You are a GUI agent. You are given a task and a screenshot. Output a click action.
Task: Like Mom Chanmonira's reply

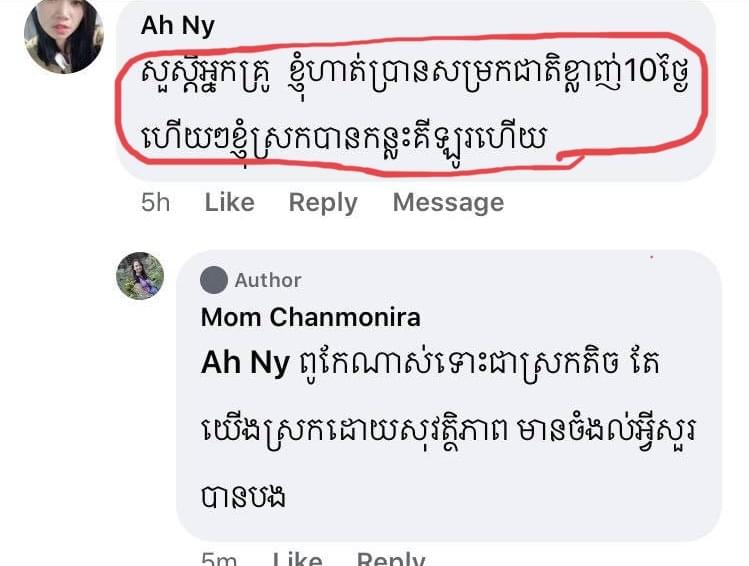[x=297, y=560]
